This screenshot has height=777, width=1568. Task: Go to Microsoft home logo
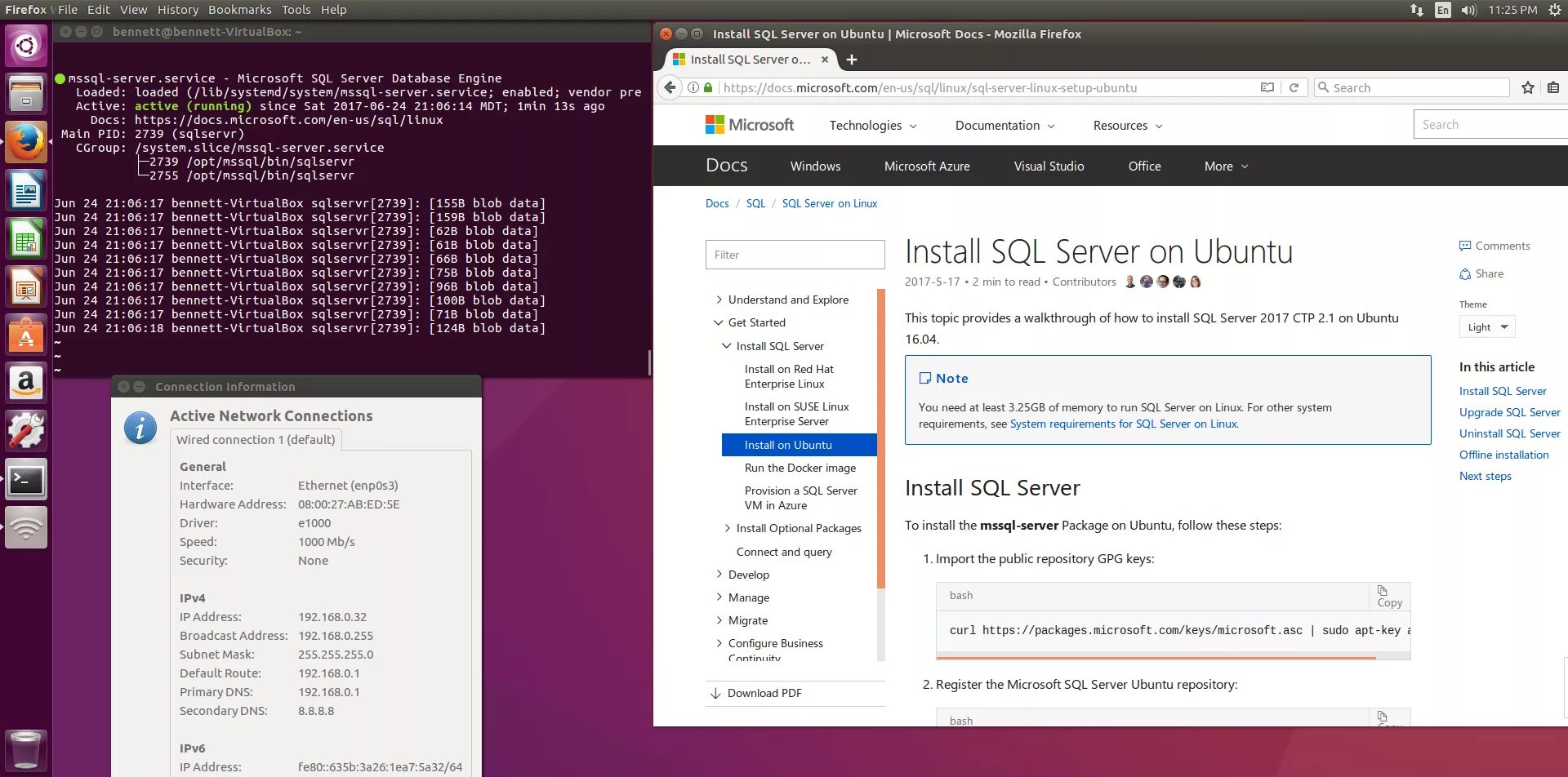pos(750,125)
